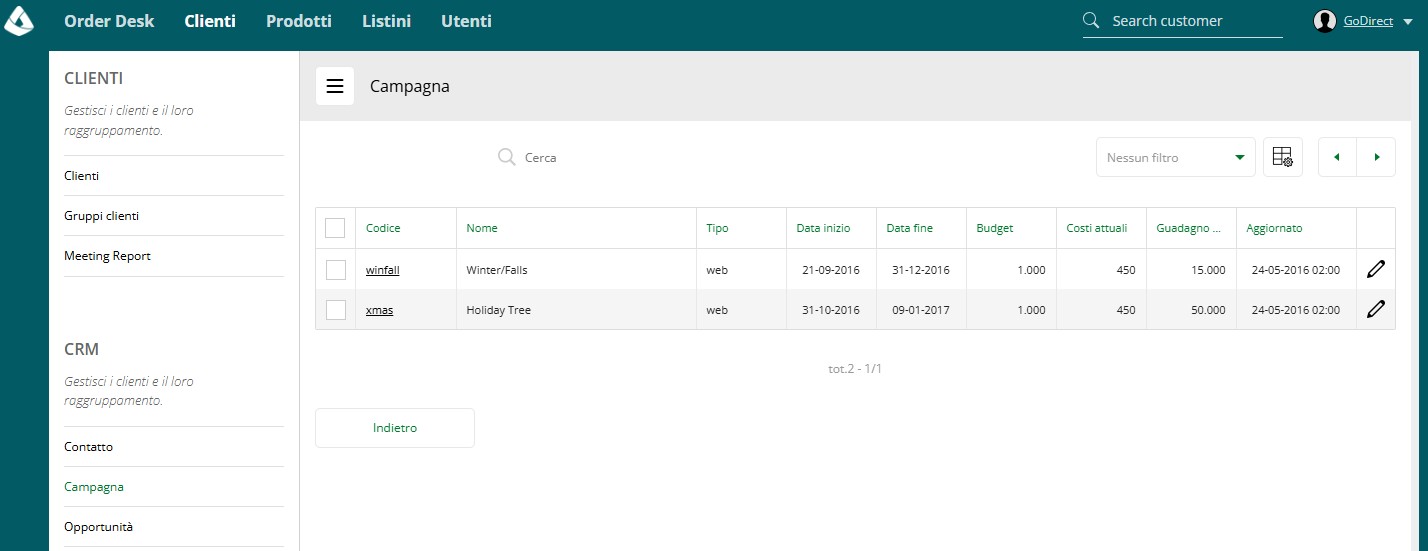Viewport: 1428px width, 551px height.
Task: Open the hamburger menu beside Campagna
Action: coord(335,86)
